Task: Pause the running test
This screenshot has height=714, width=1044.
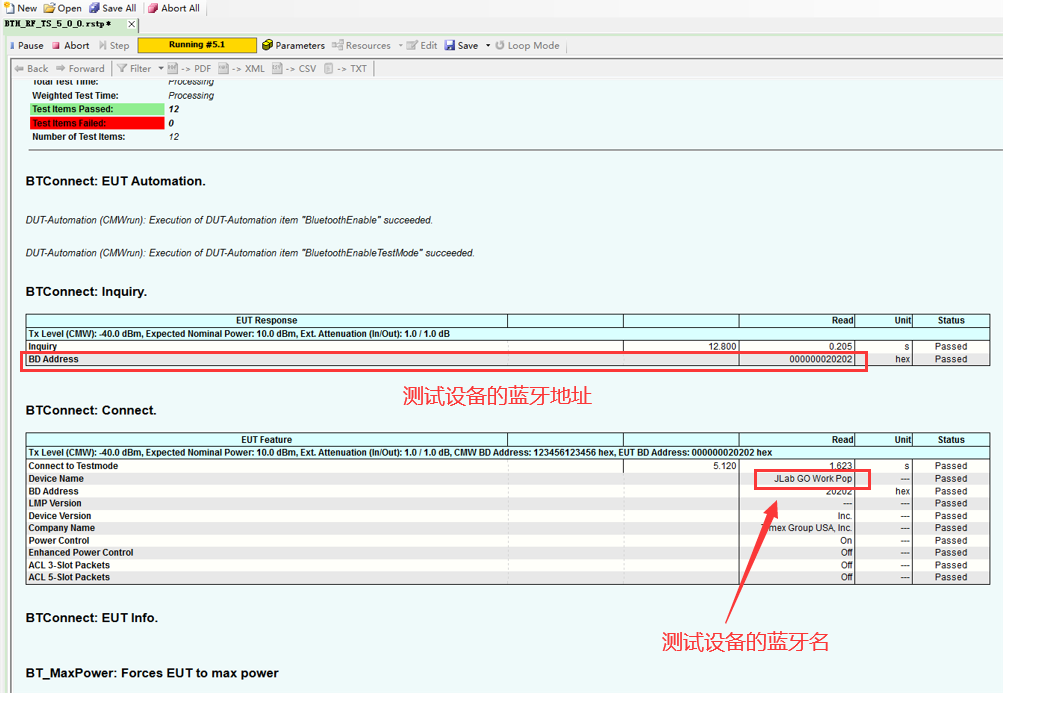Action: [27, 45]
